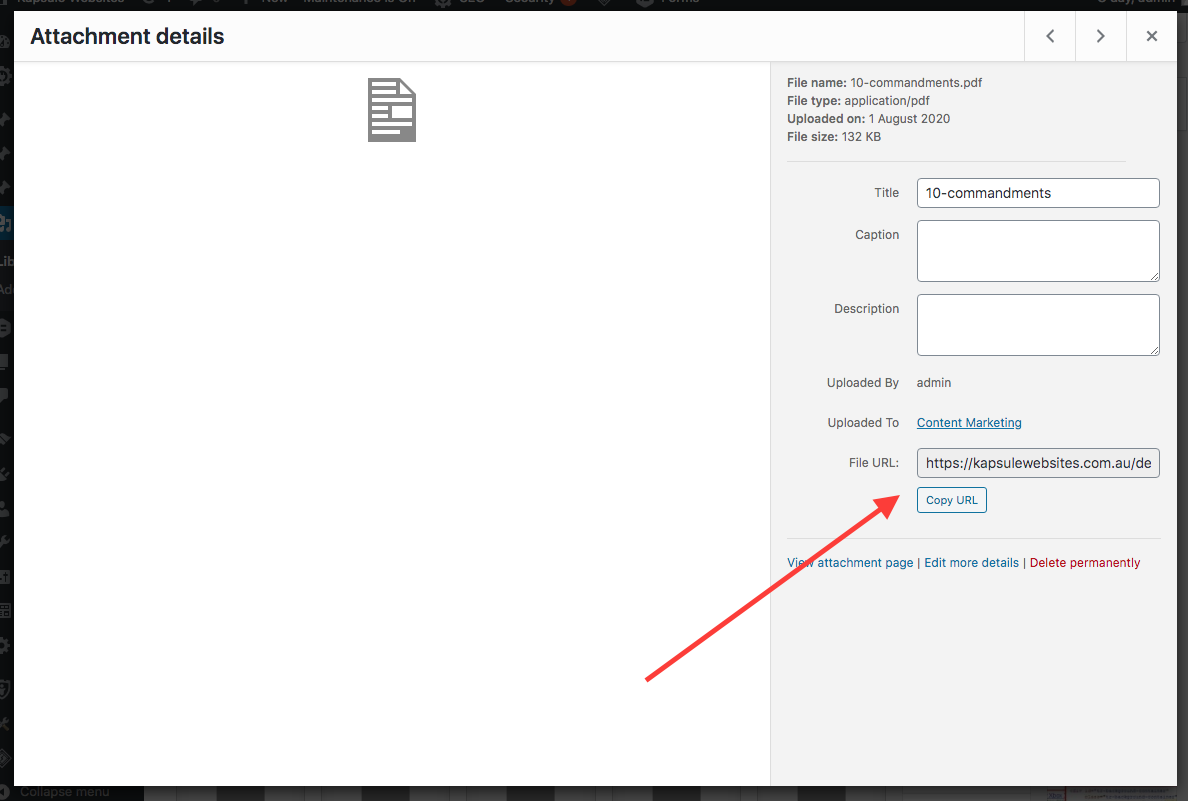Click the next attachment arrow

tap(1100, 35)
